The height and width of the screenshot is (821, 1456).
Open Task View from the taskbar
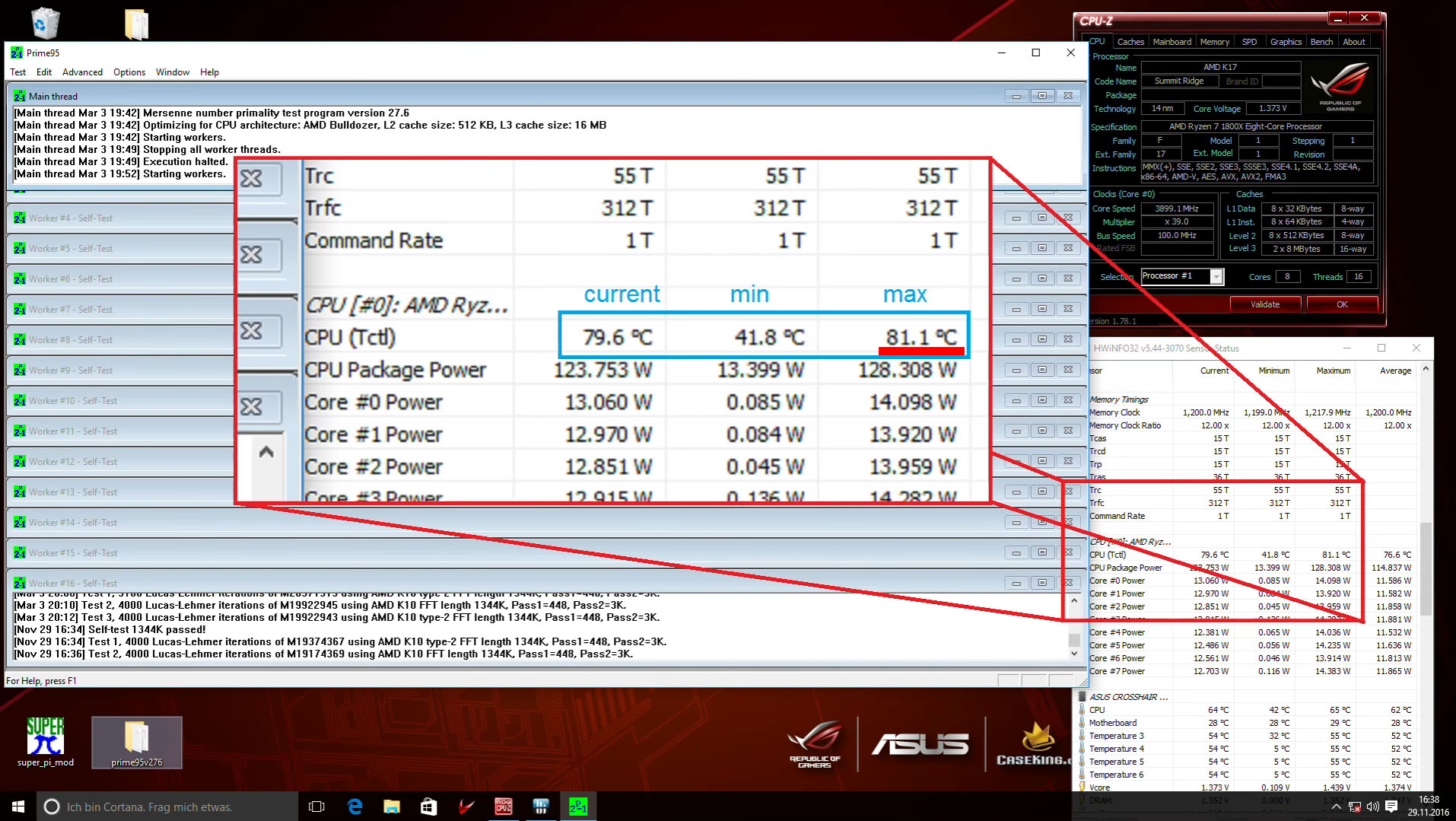[x=316, y=807]
